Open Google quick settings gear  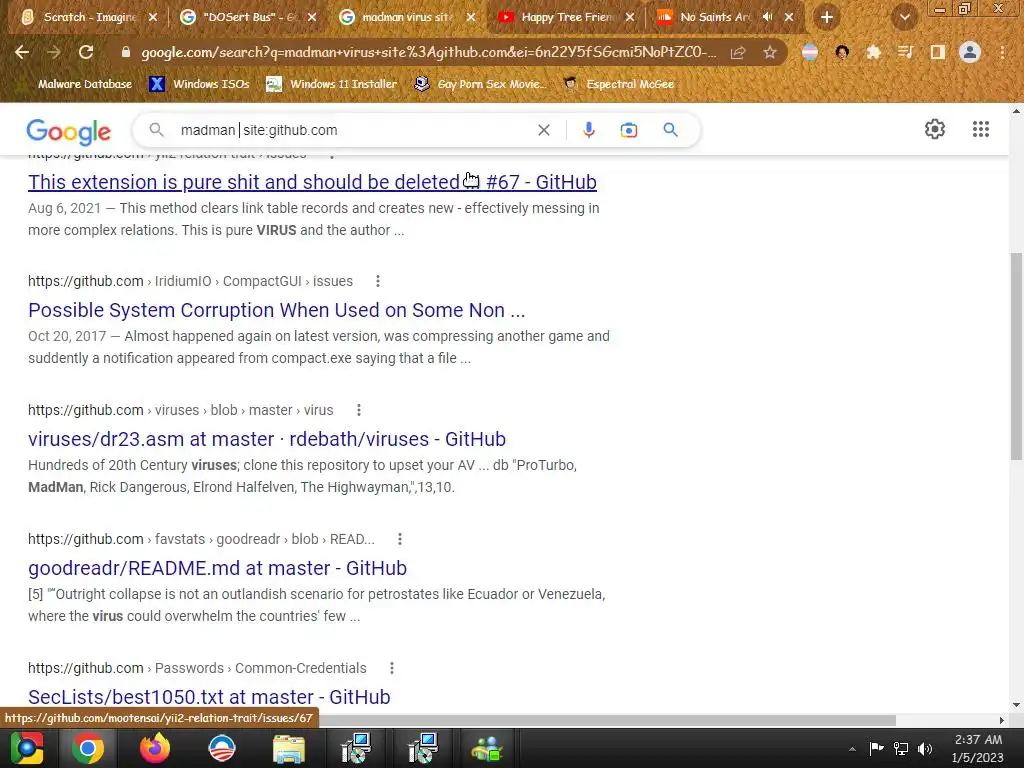(935, 129)
